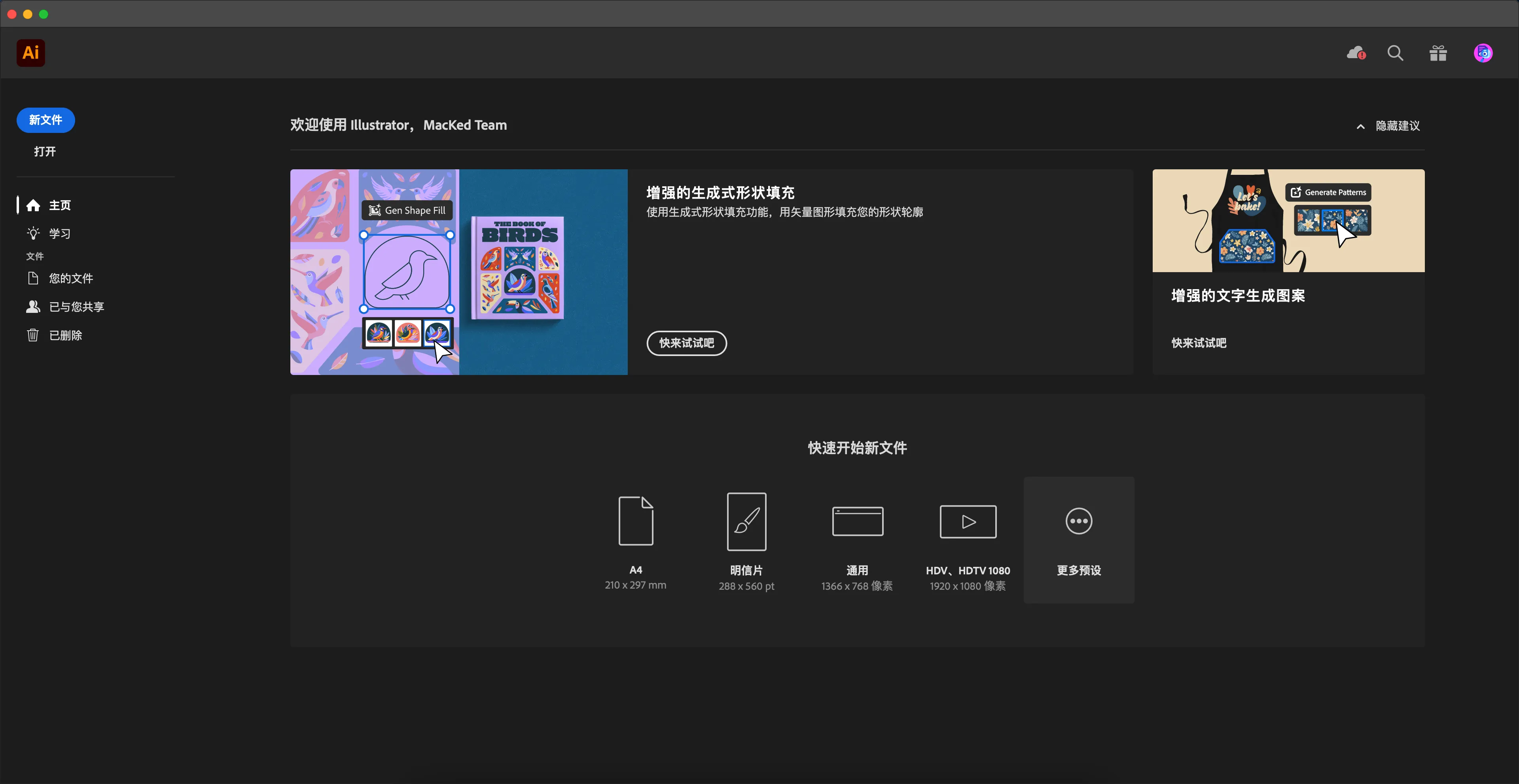View 已删除 deleted files

(65, 335)
